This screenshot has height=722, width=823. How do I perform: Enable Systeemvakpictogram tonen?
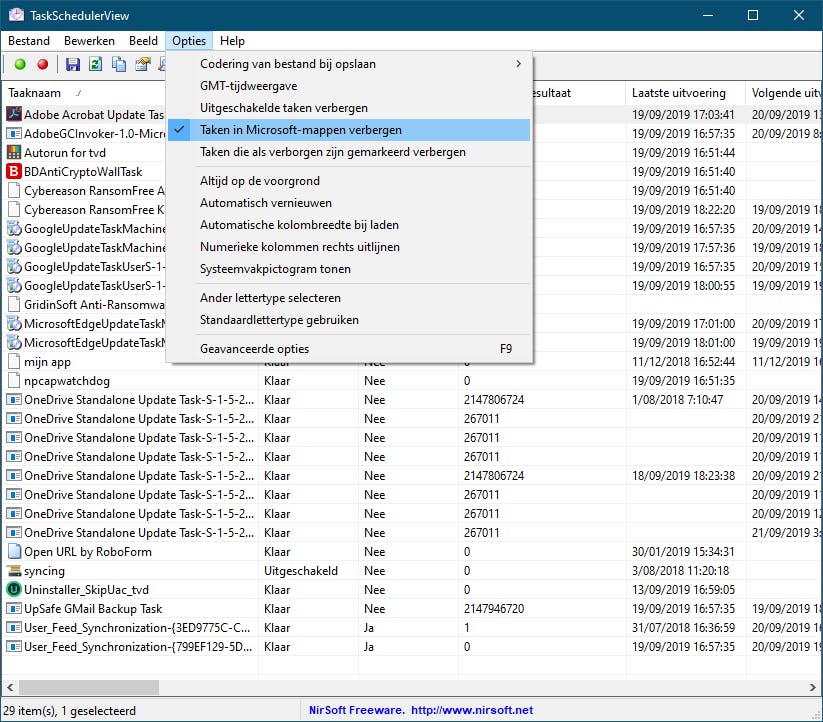pos(349,269)
